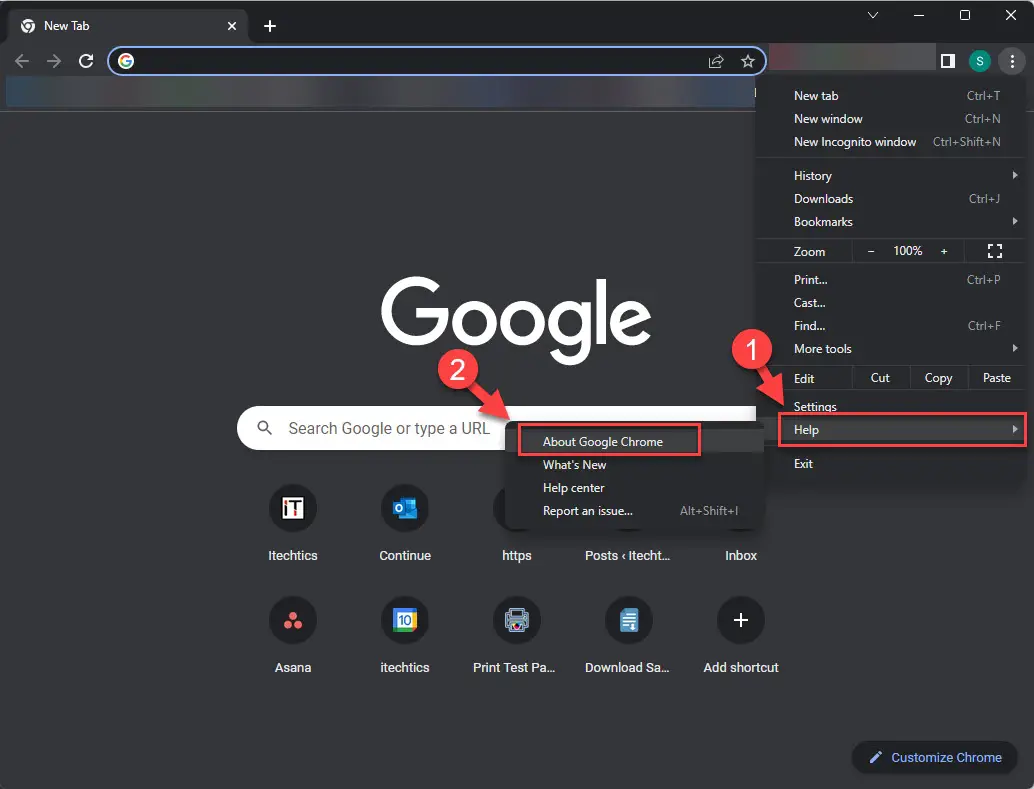Open the Asana shortcut icon

click(x=293, y=621)
